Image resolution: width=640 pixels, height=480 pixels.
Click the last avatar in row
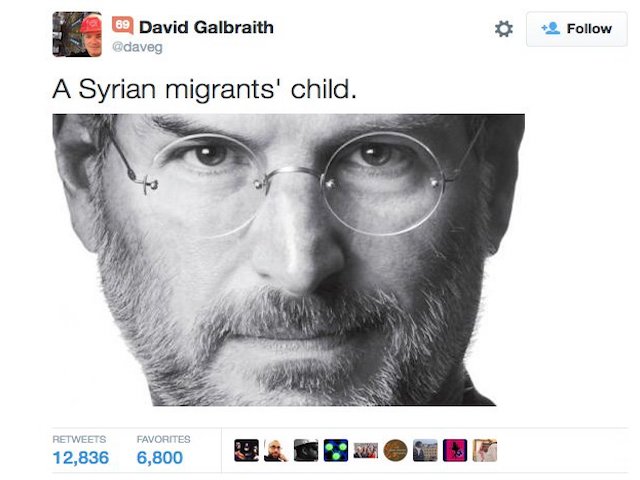pos(485,450)
